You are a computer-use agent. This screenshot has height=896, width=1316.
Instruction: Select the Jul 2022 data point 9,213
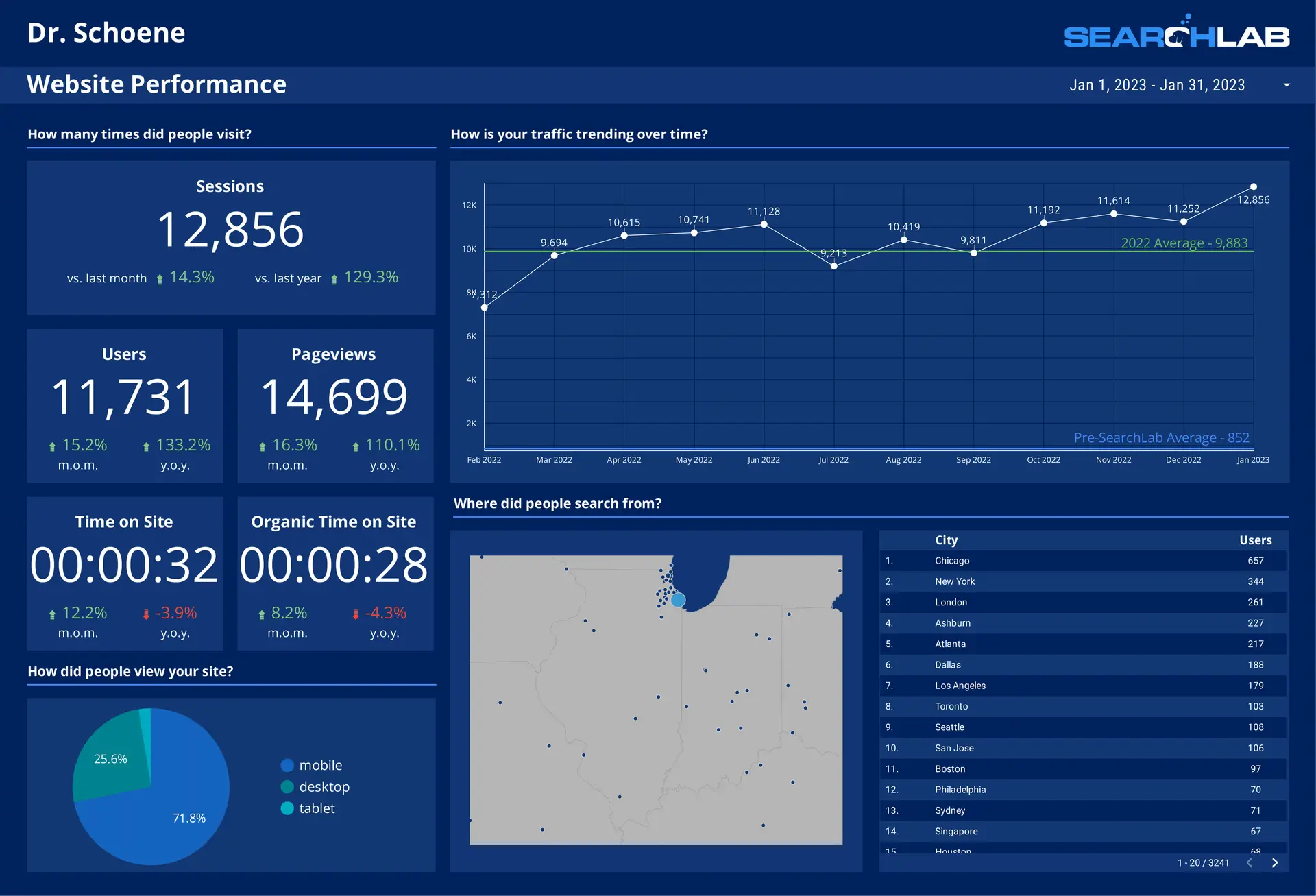point(834,266)
